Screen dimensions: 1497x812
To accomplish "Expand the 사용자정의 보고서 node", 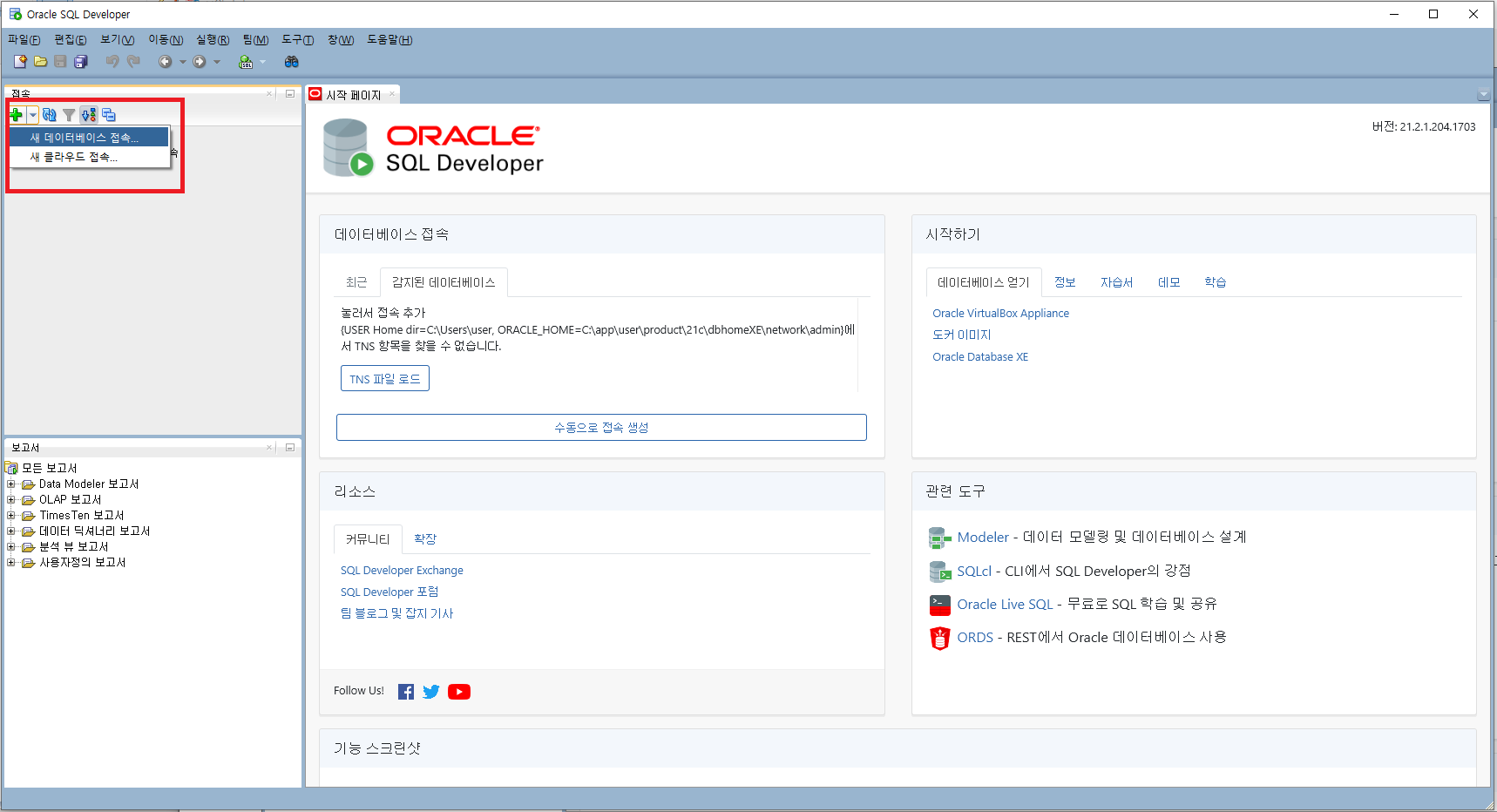I will point(11,563).
